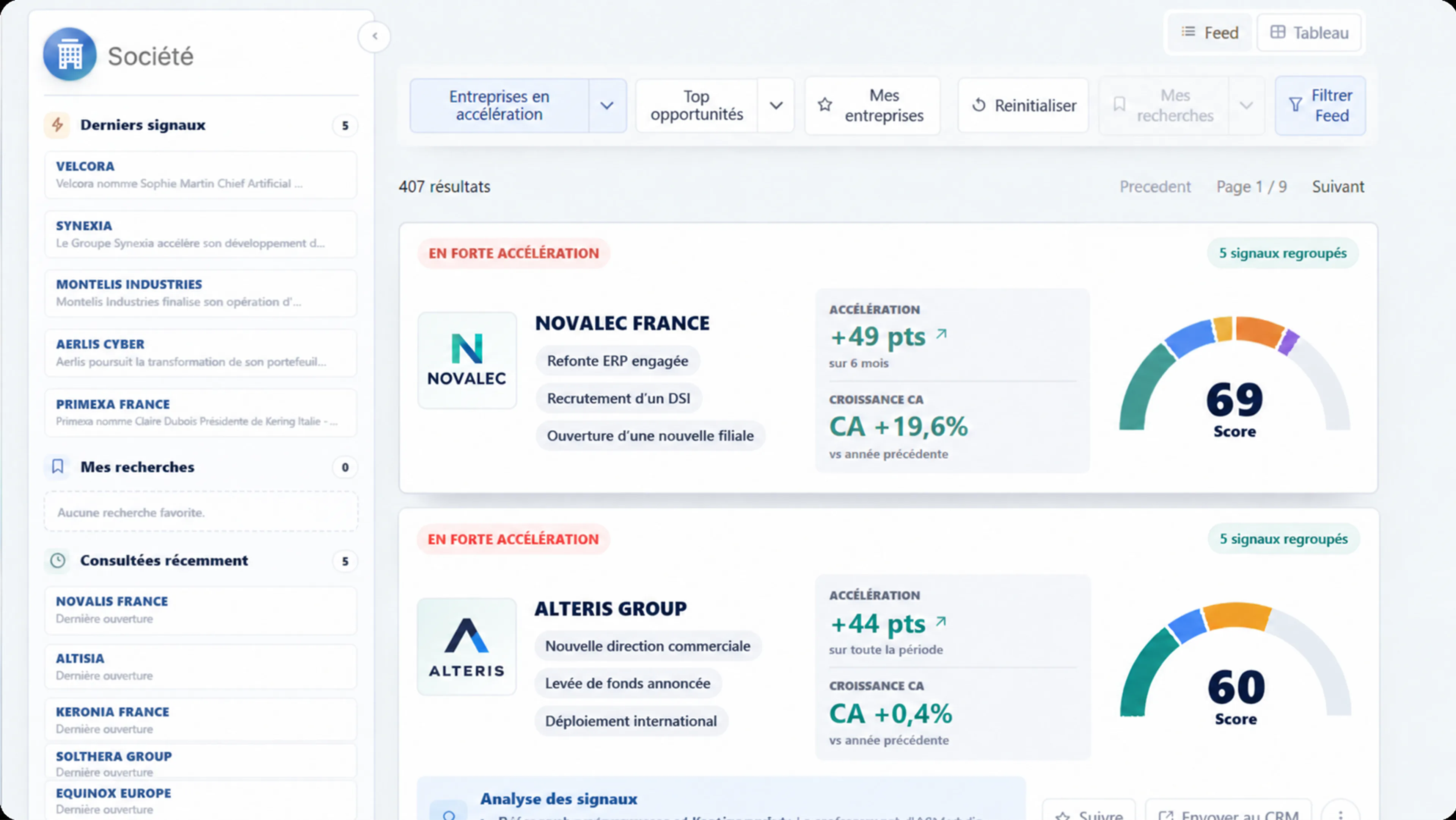The image size is (1456, 820).
Task: Open recently viewed ALTISIA
Action: click(x=201, y=667)
